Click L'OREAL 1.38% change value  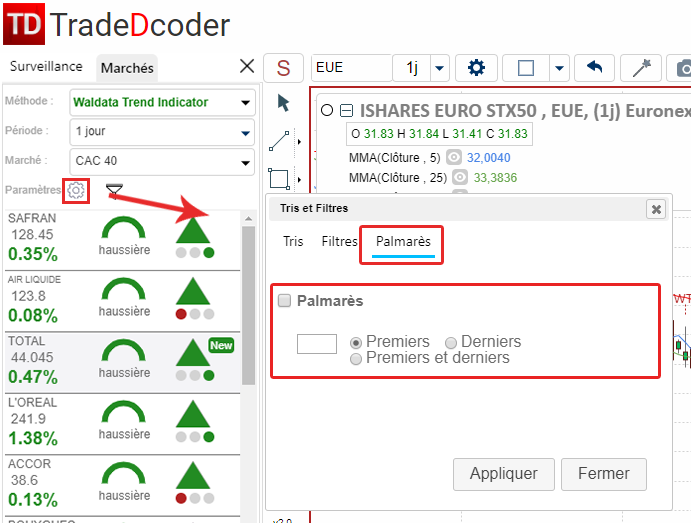(x=33, y=438)
